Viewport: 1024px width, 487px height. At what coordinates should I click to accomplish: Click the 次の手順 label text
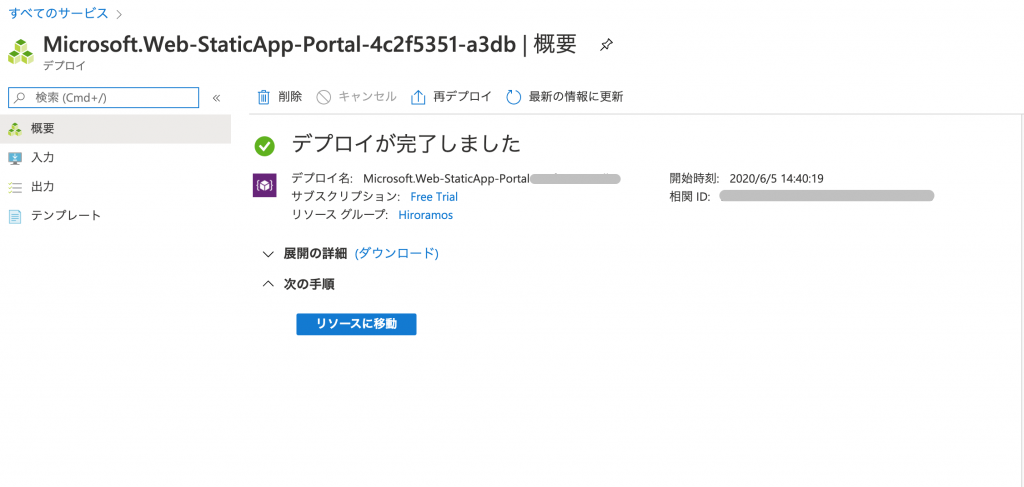tap(310, 284)
